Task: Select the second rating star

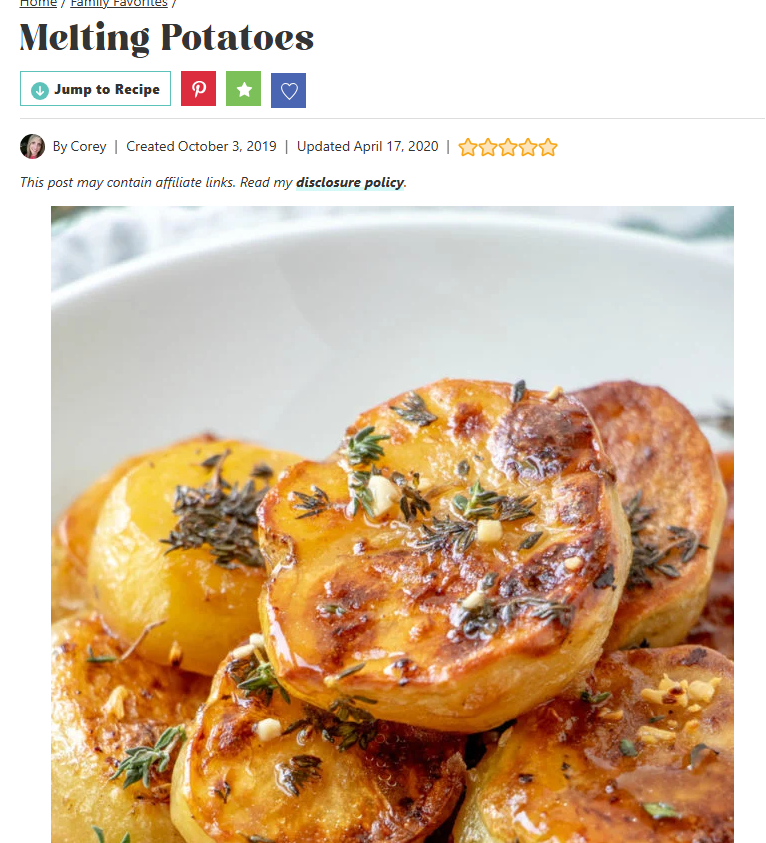Action: coord(488,147)
